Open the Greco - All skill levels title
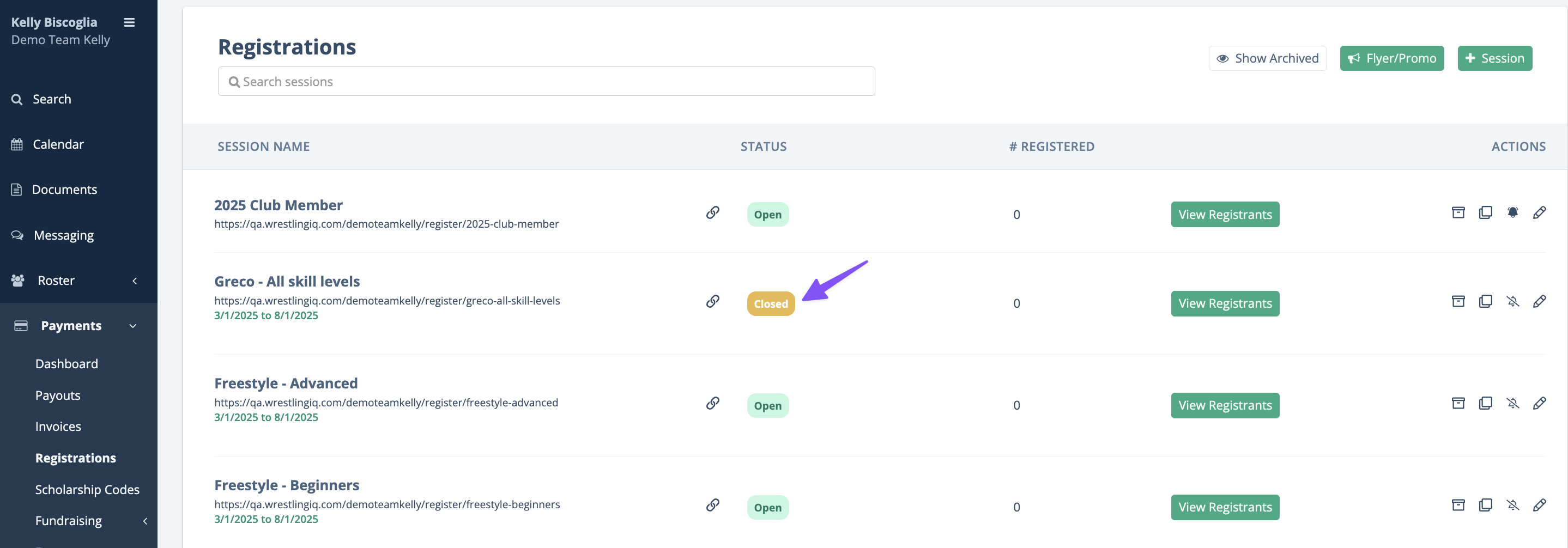This screenshot has width=1568, height=548. click(287, 282)
